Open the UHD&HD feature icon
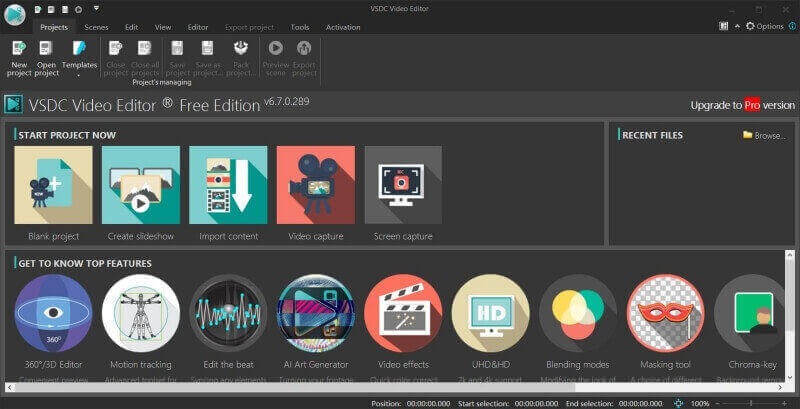The image size is (800, 409). (490, 313)
